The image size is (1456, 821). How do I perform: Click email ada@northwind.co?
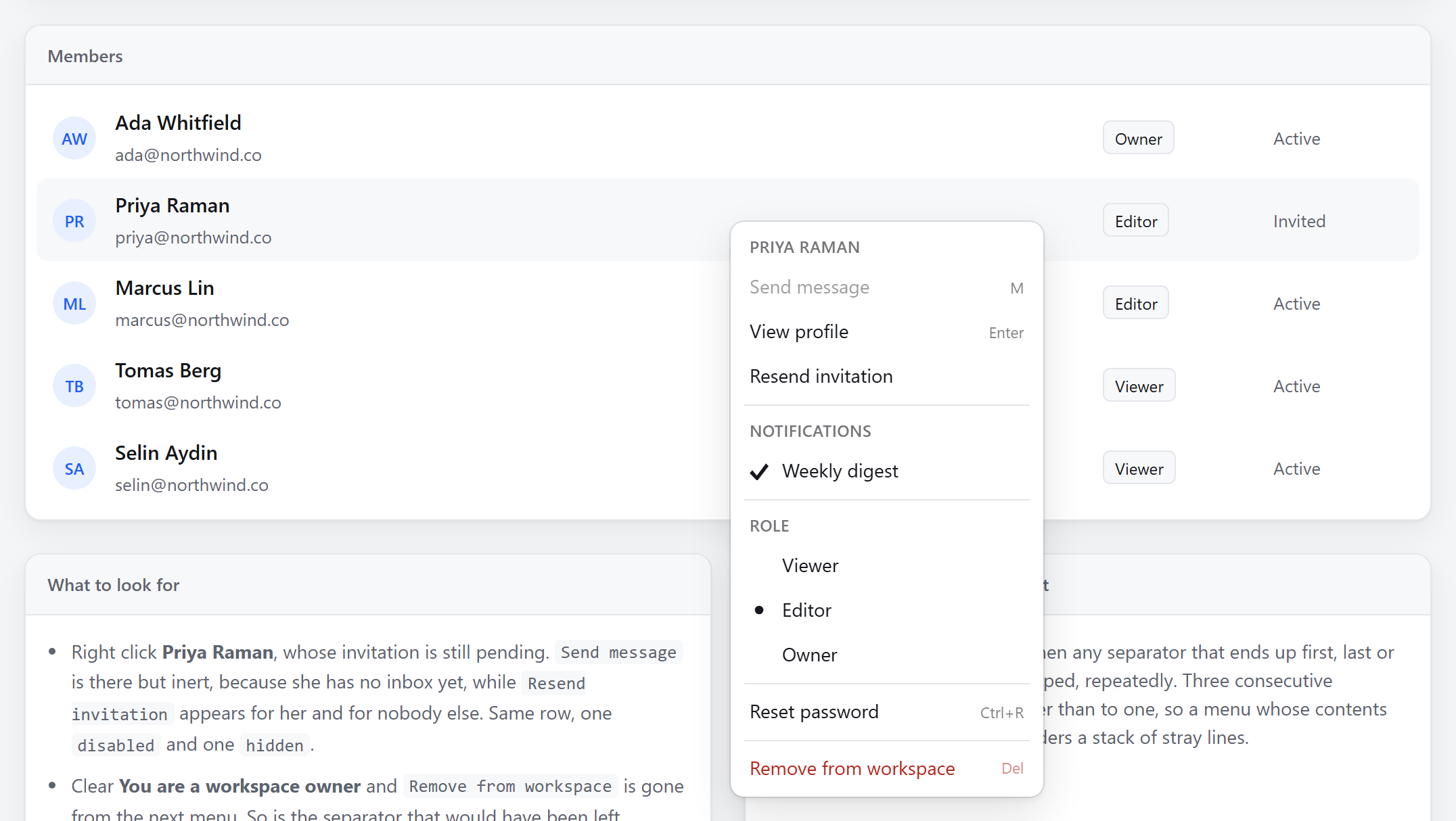click(188, 155)
